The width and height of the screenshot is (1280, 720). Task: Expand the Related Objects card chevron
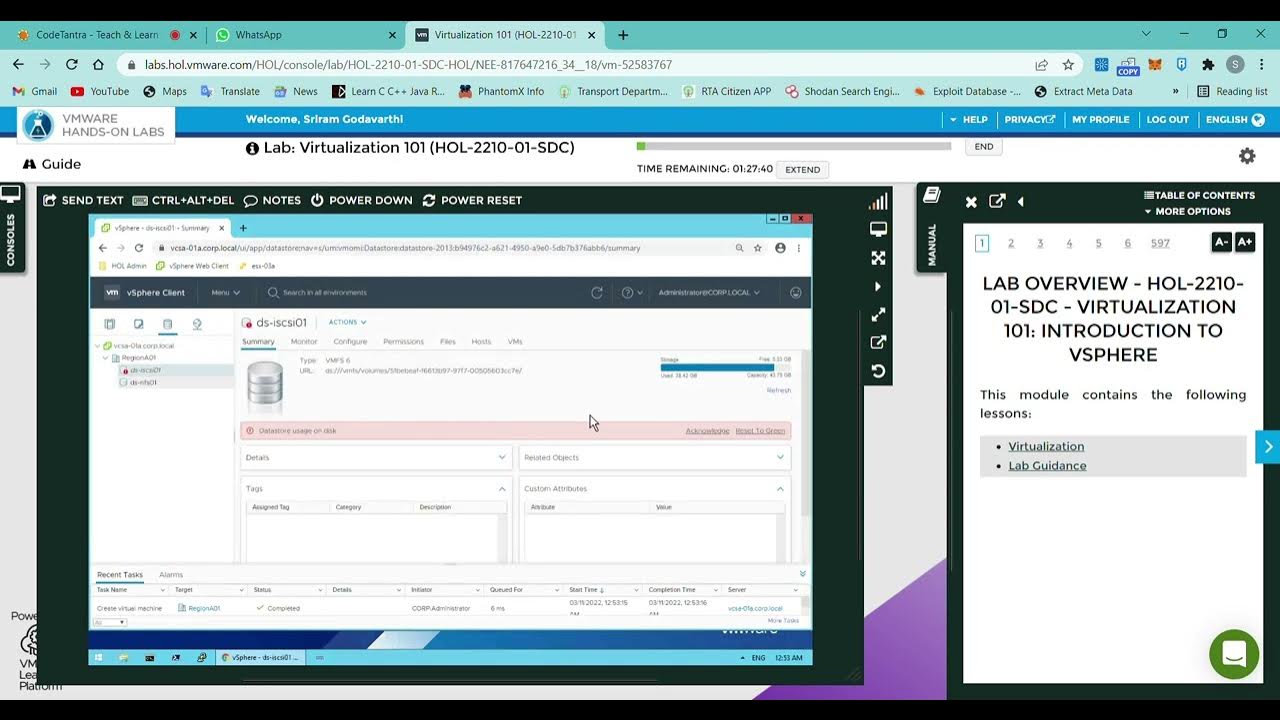780,457
